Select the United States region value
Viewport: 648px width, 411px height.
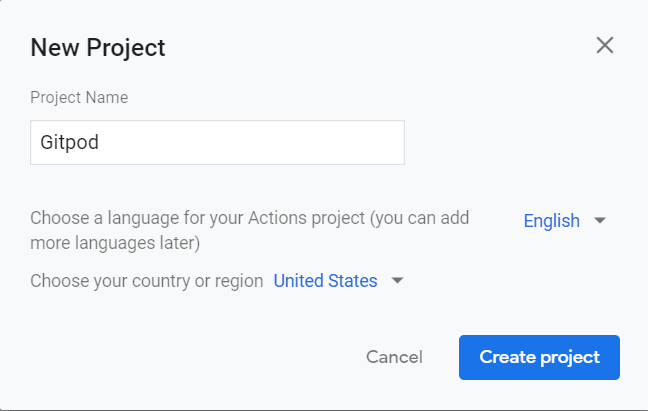pyautogui.click(x=325, y=281)
